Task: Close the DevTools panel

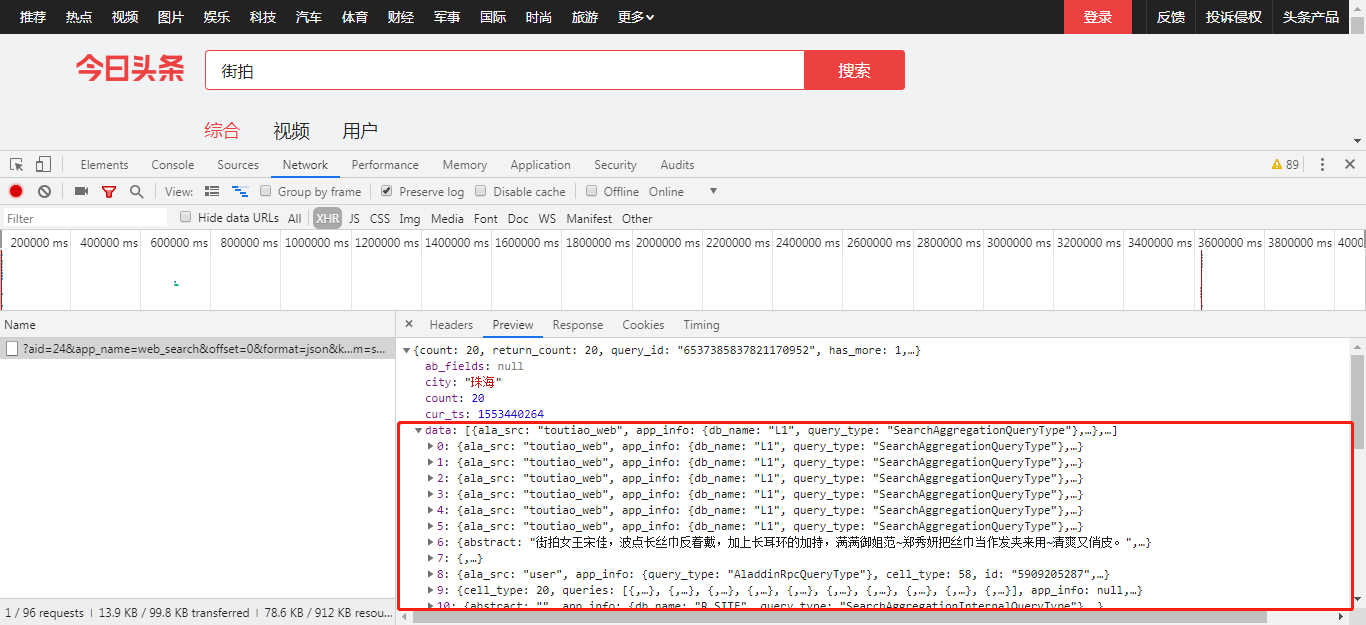Action: (x=1349, y=164)
